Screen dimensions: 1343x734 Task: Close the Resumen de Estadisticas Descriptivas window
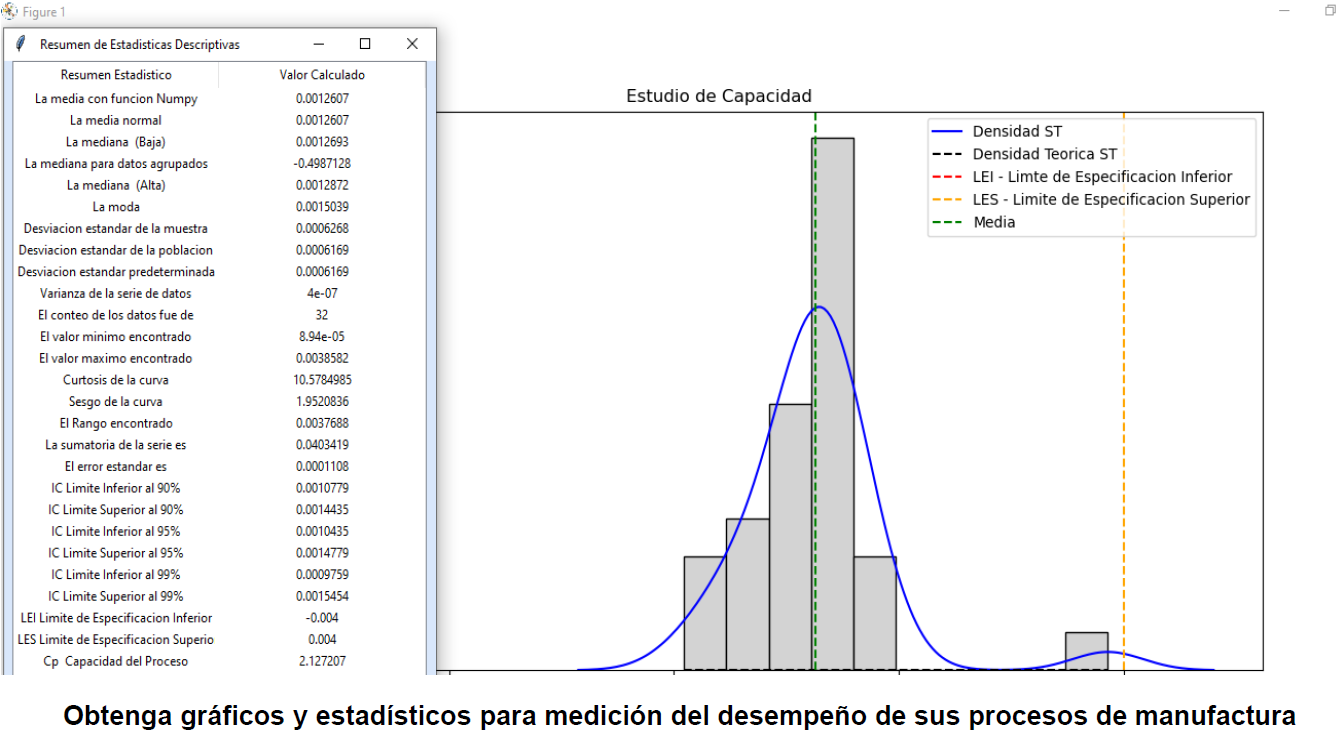(412, 44)
